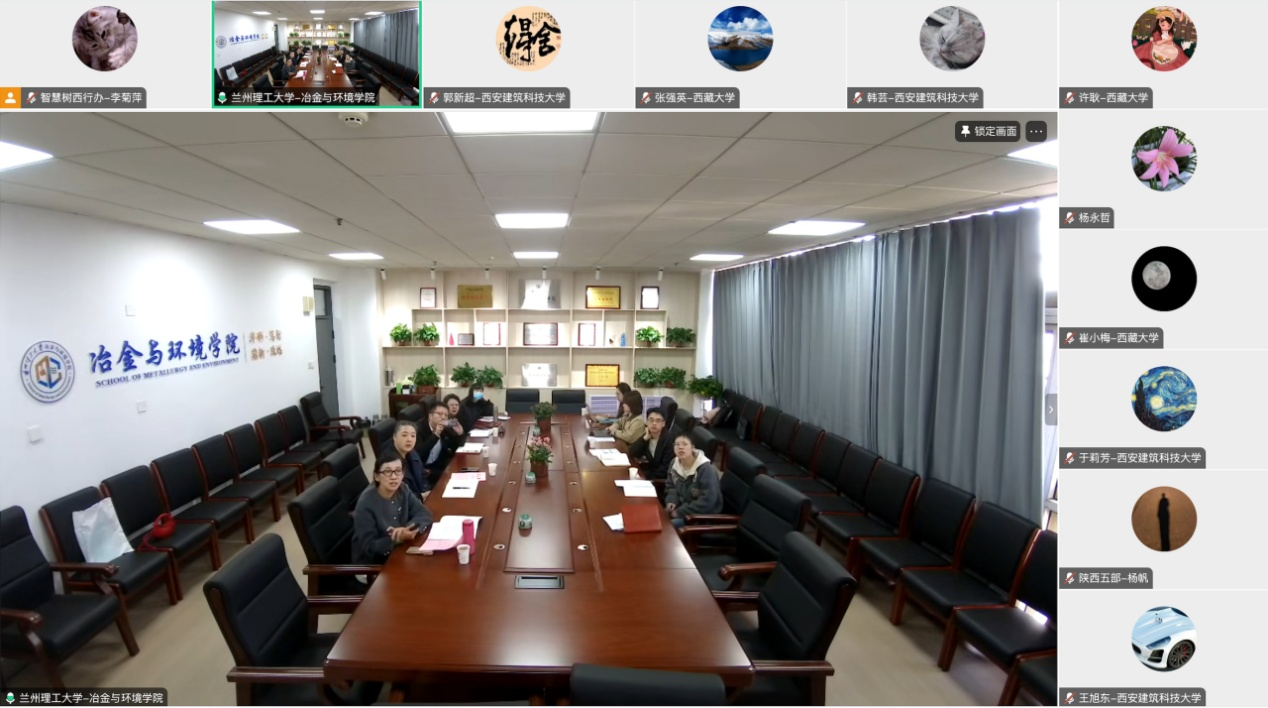Viewport: 1268px width, 708px height.
Task: Select the 兰州理工大学 video thumbnail at top
Action: [316, 52]
